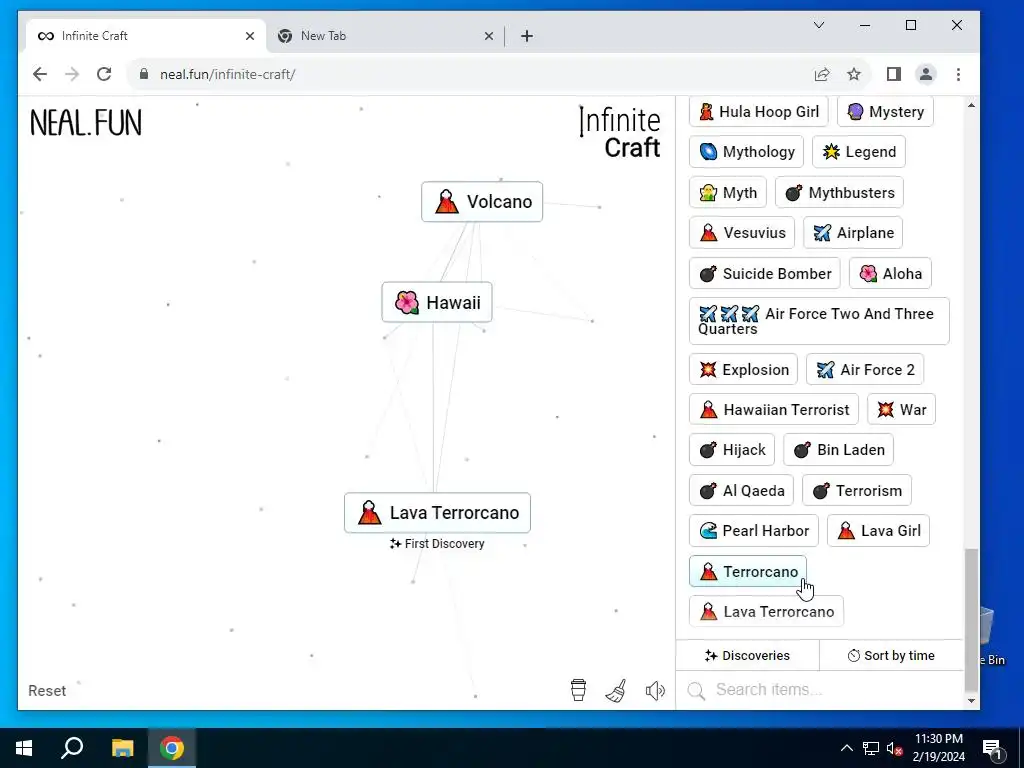Viewport: 1024px width, 768px height.
Task: Open the notification center
Action: point(992,748)
